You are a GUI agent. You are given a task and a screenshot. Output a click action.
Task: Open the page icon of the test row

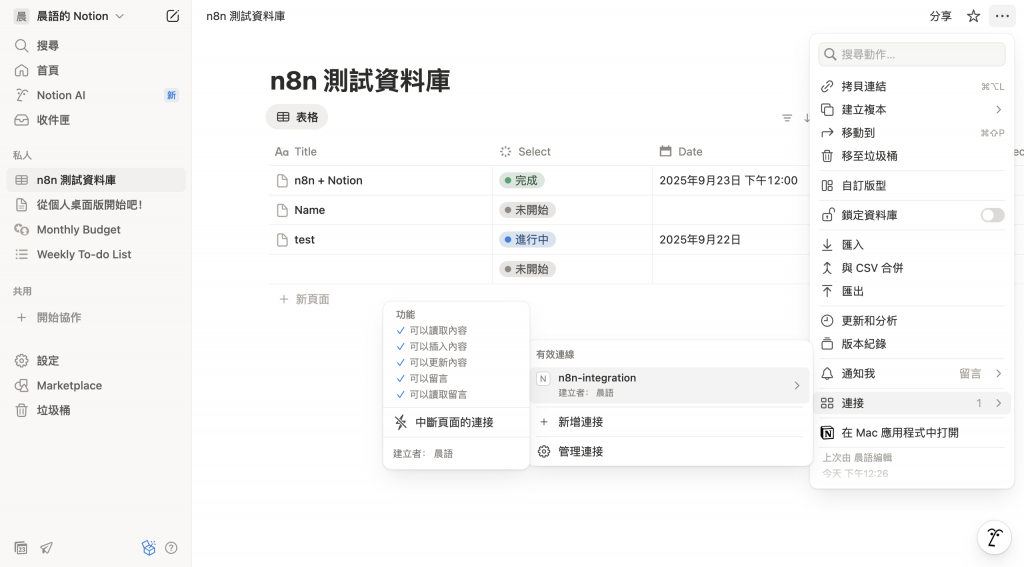282,240
